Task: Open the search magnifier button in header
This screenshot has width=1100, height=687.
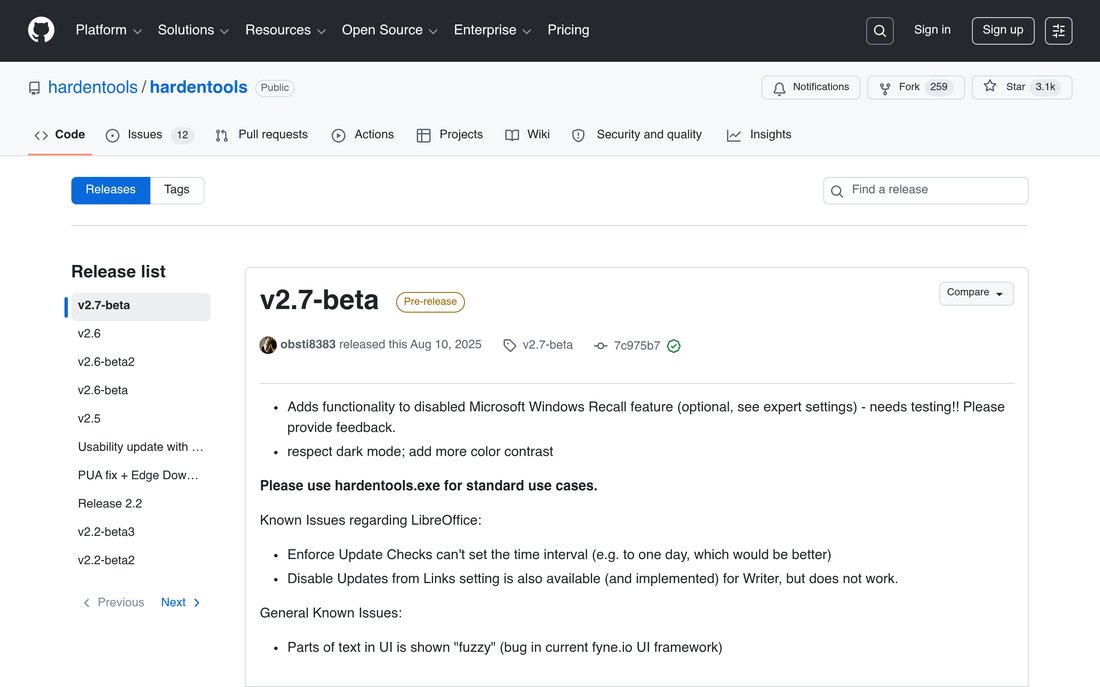Action: click(x=879, y=31)
